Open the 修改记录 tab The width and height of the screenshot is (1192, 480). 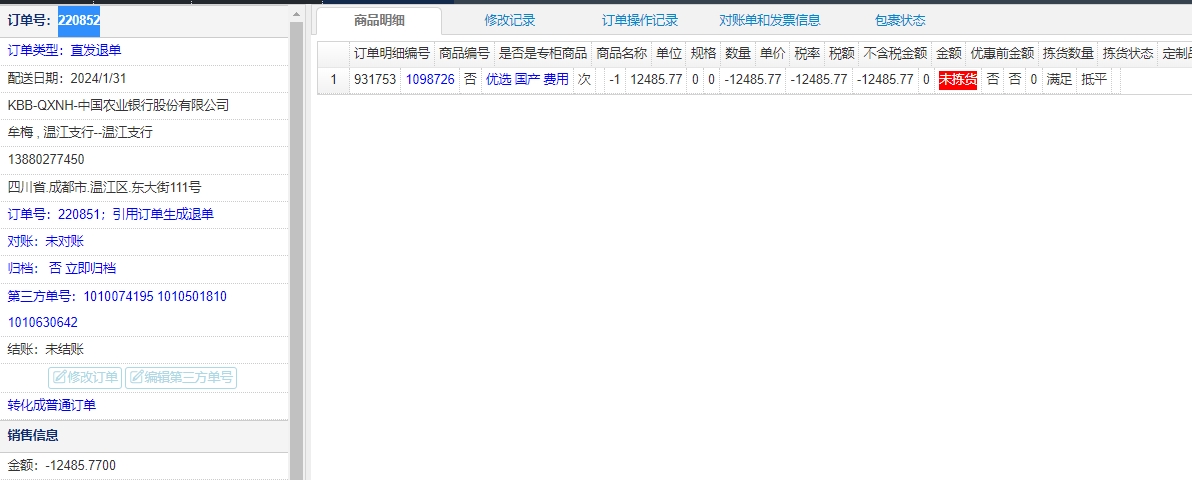point(510,21)
